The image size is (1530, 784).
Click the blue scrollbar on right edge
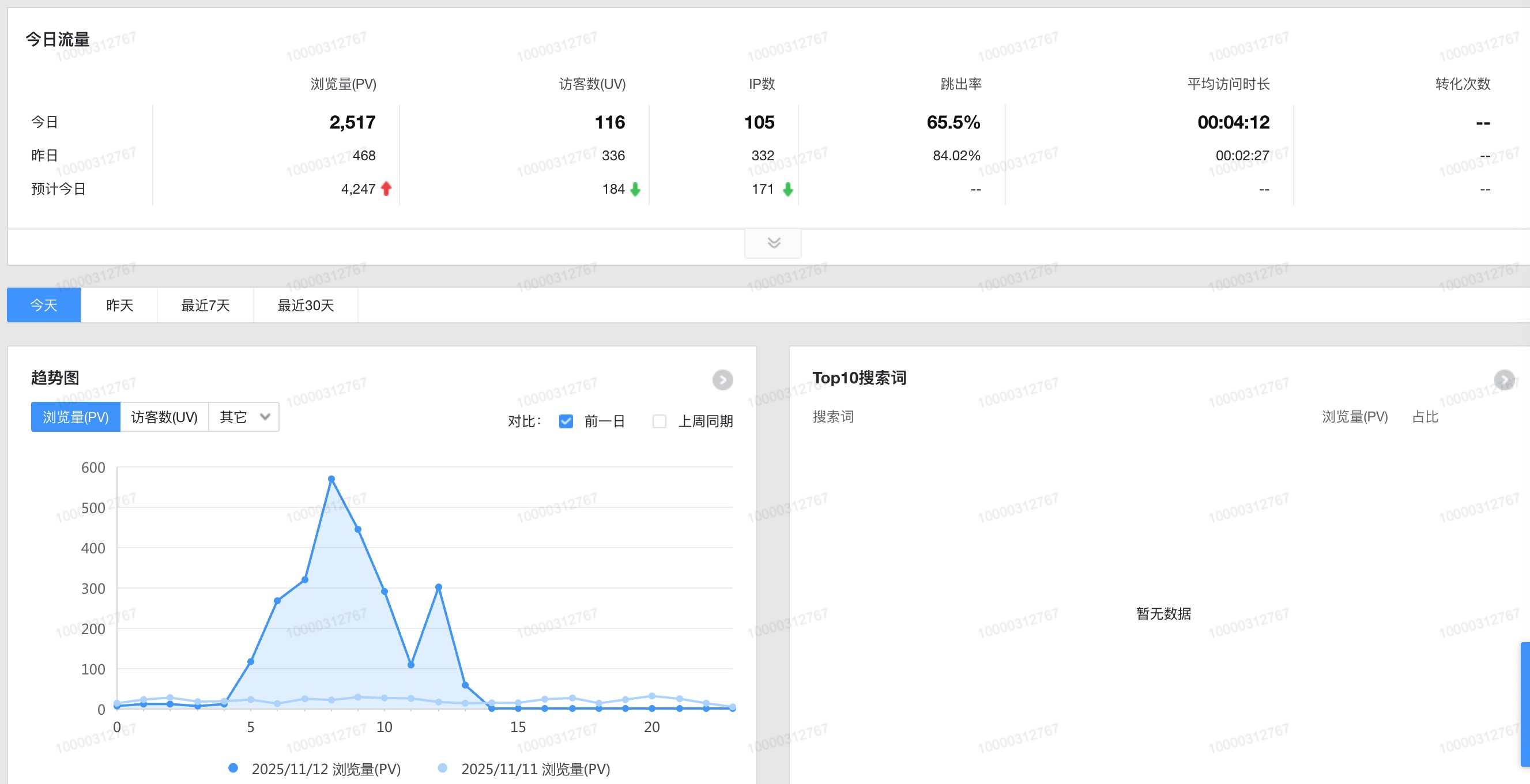(1525, 704)
